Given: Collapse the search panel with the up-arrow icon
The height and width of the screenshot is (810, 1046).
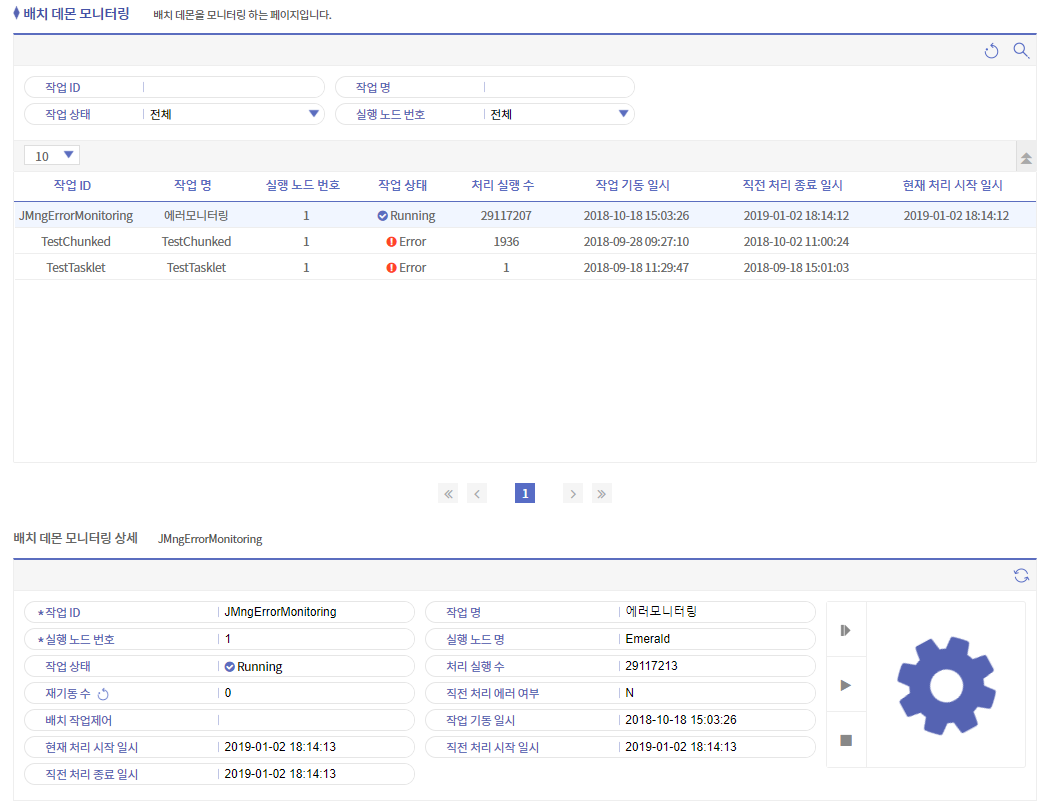Looking at the screenshot, I should point(1026,158).
